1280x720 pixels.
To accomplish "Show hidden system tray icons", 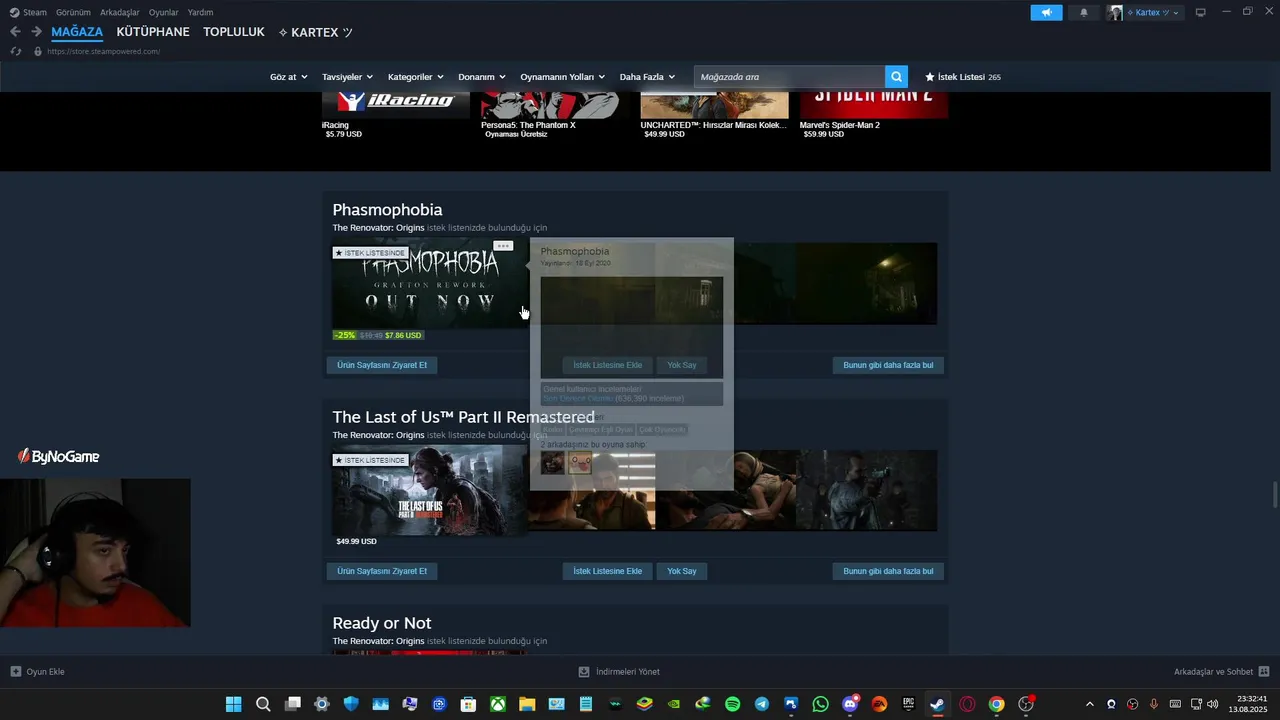I will pos(1090,704).
